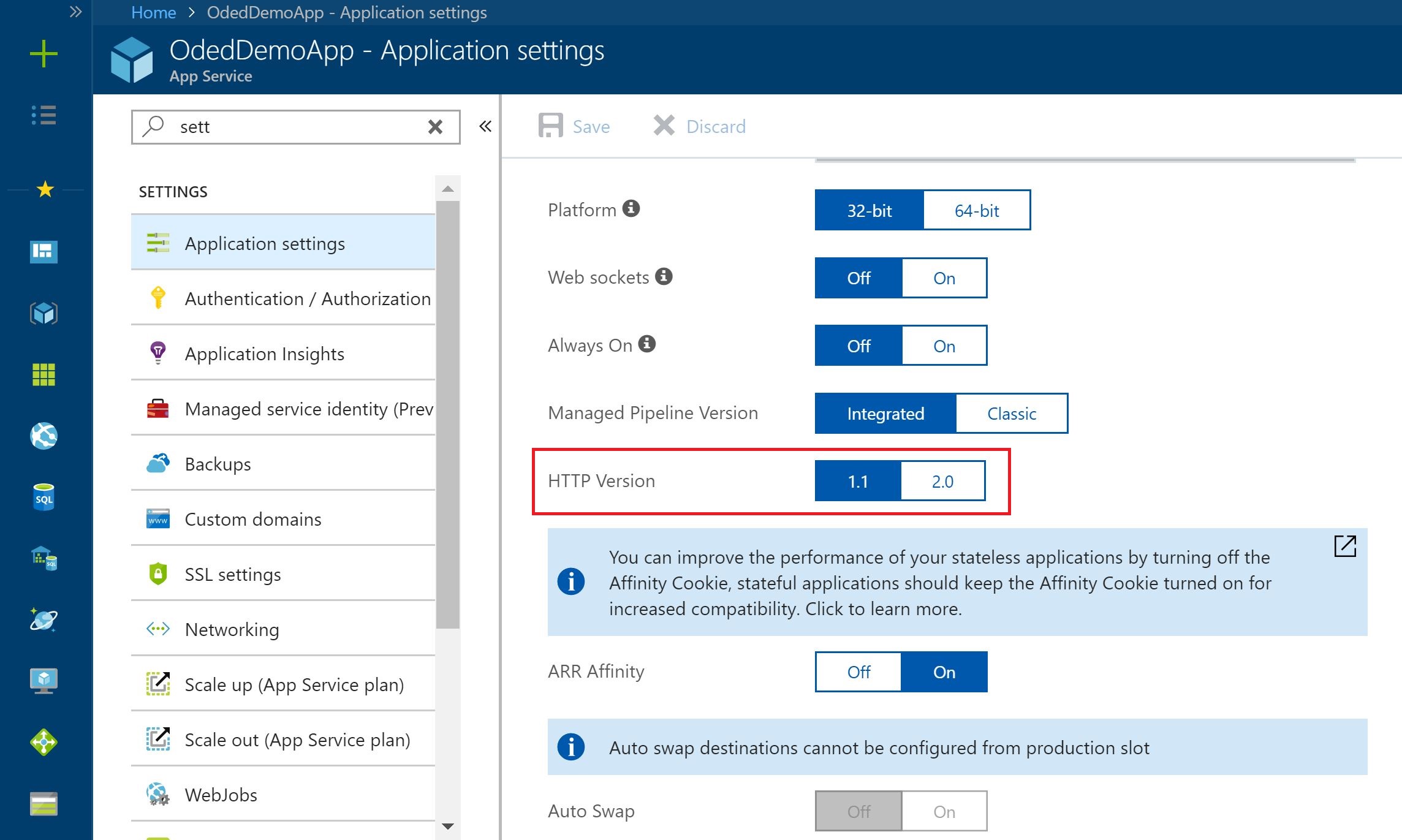The height and width of the screenshot is (840, 1402).
Task: Open Custom domains menu item
Action: click(x=252, y=520)
